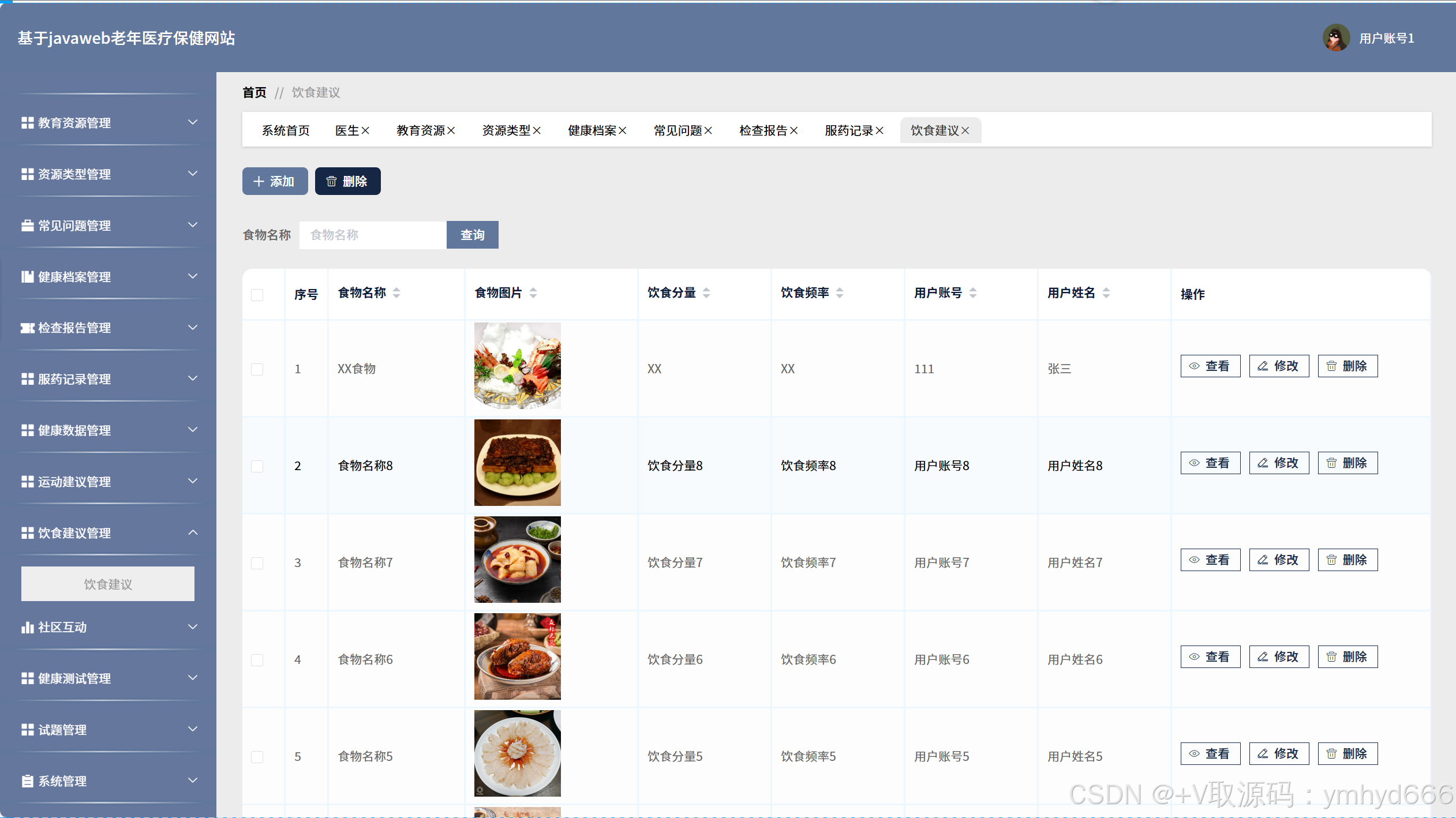Click the 添加 button
Viewport: 1456px width, 818px height.
275,182
